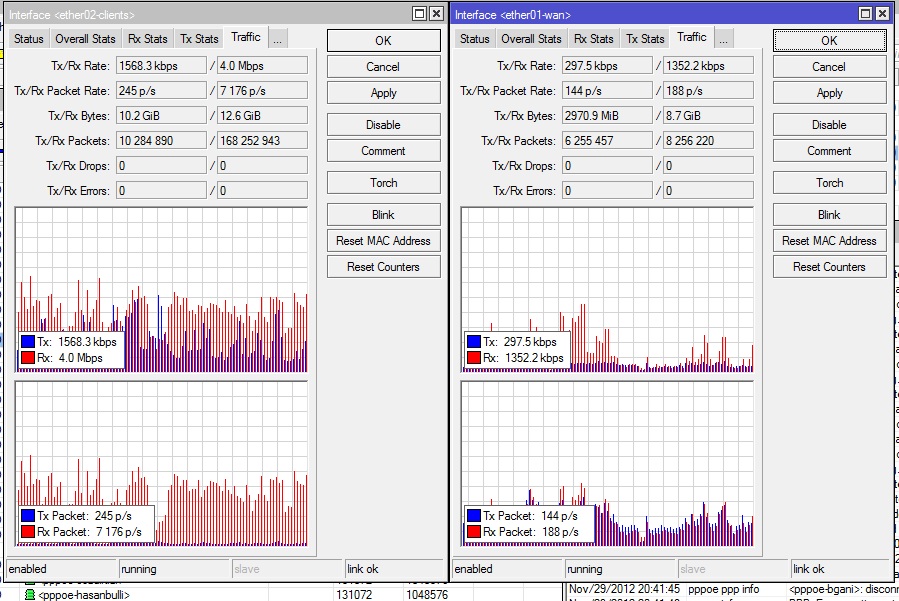Cancel the ether01-wan dialog

pyautogui.click(x=829, y=67)
